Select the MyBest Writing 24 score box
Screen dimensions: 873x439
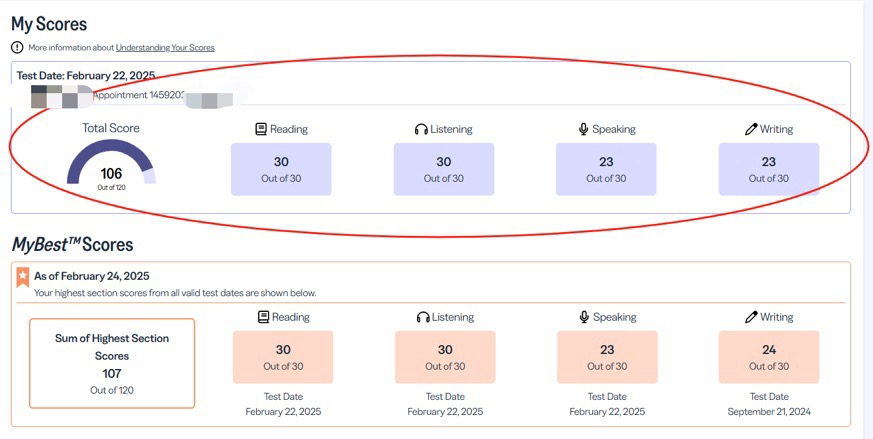768,357
